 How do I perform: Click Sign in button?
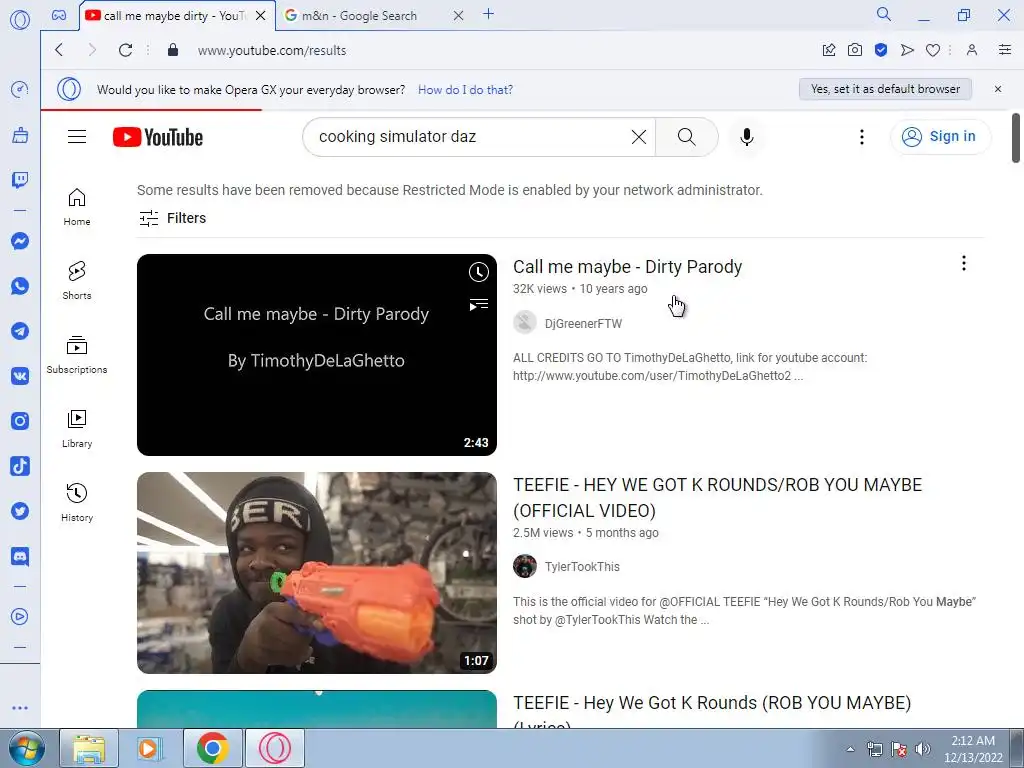tap(940, 136)
